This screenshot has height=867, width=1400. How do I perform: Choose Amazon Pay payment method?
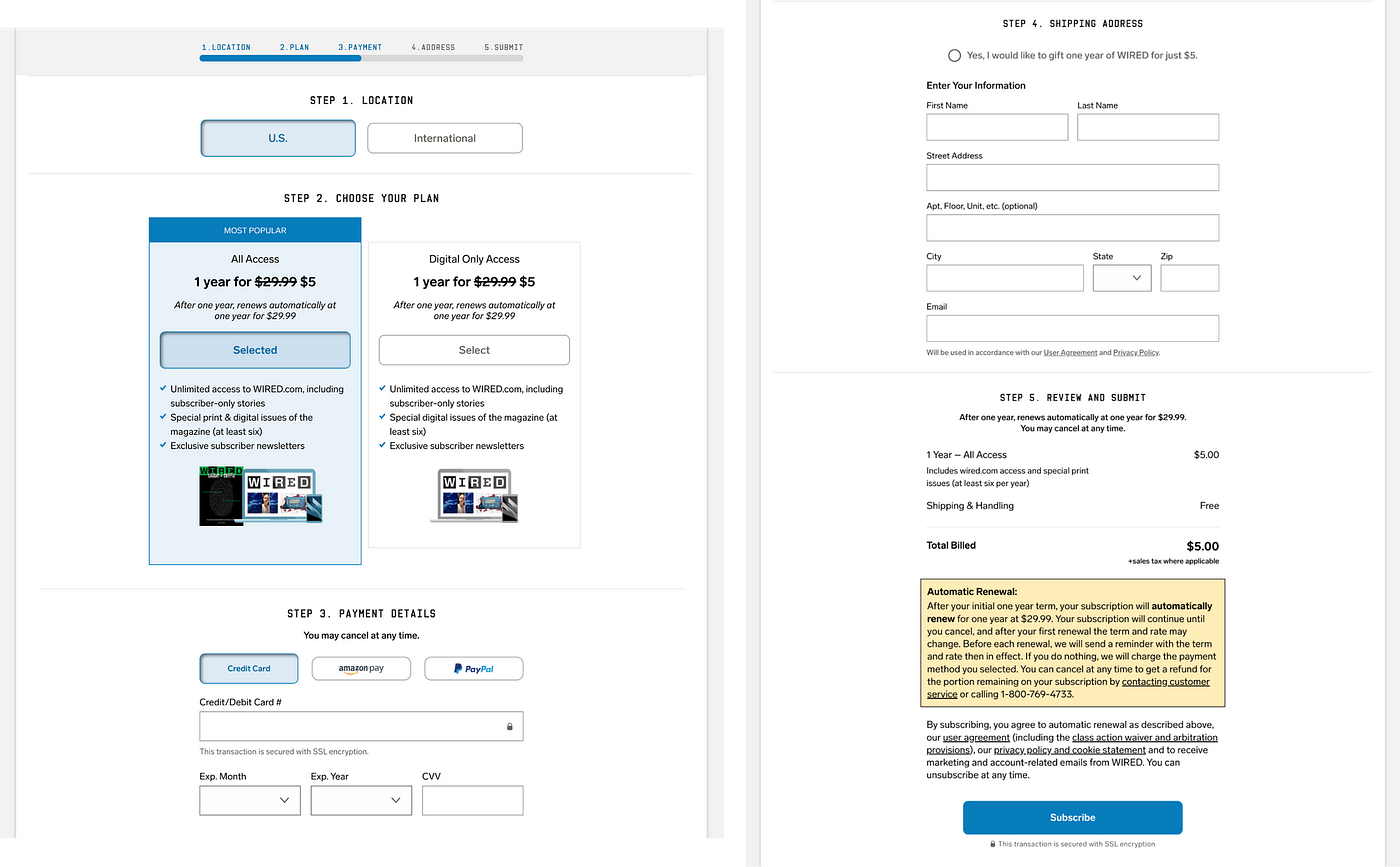click(x=361, y=668)
